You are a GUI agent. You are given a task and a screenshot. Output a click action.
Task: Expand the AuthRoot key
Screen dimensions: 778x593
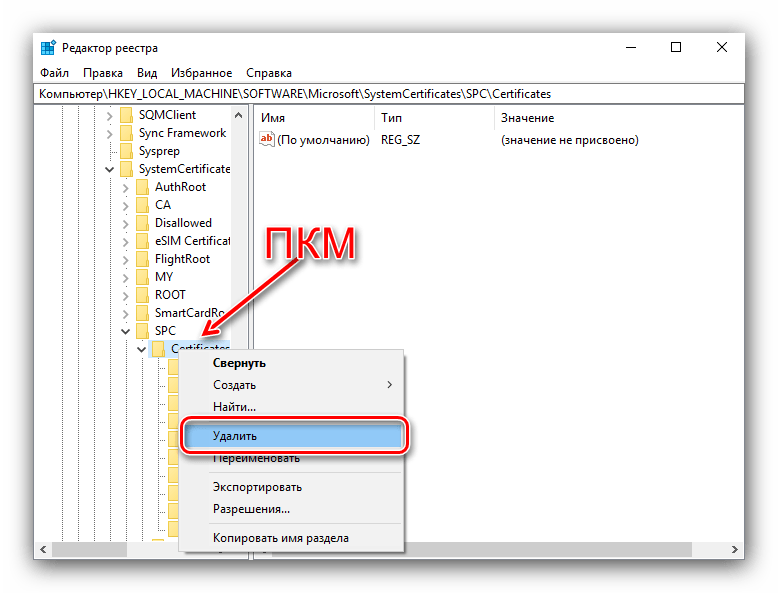[126, 188]
